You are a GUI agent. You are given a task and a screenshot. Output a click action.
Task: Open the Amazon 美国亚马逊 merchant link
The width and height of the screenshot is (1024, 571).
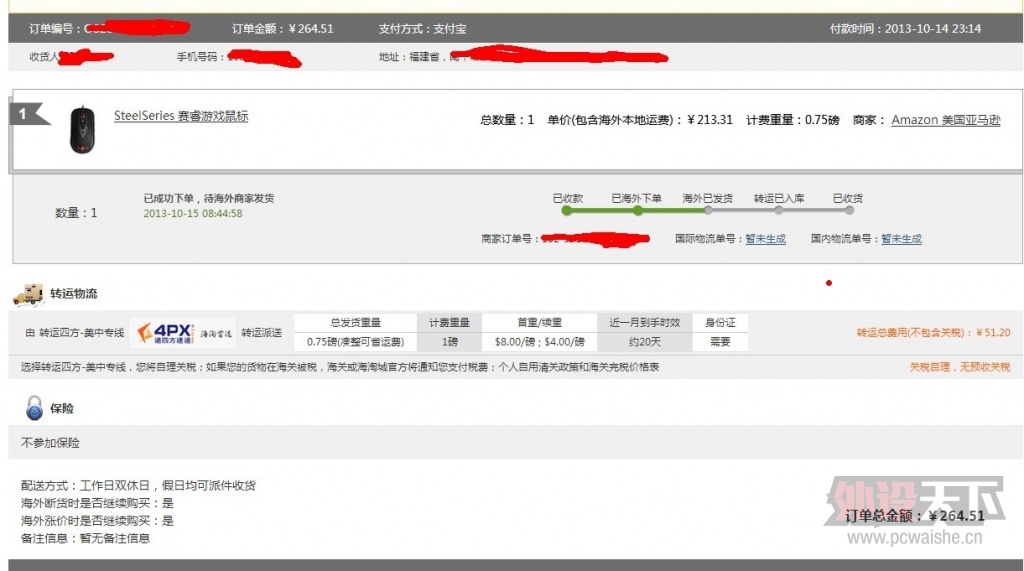click(946, 120)
